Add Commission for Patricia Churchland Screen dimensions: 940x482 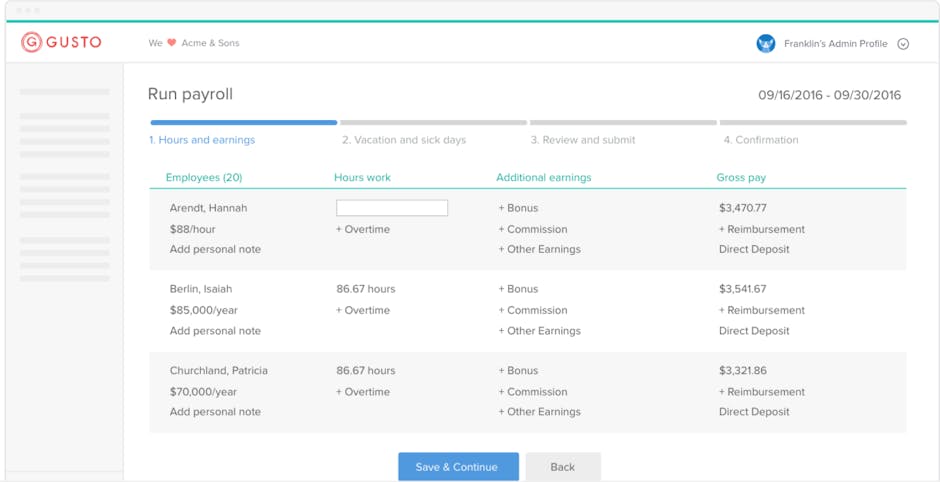[x=533, y=392]
